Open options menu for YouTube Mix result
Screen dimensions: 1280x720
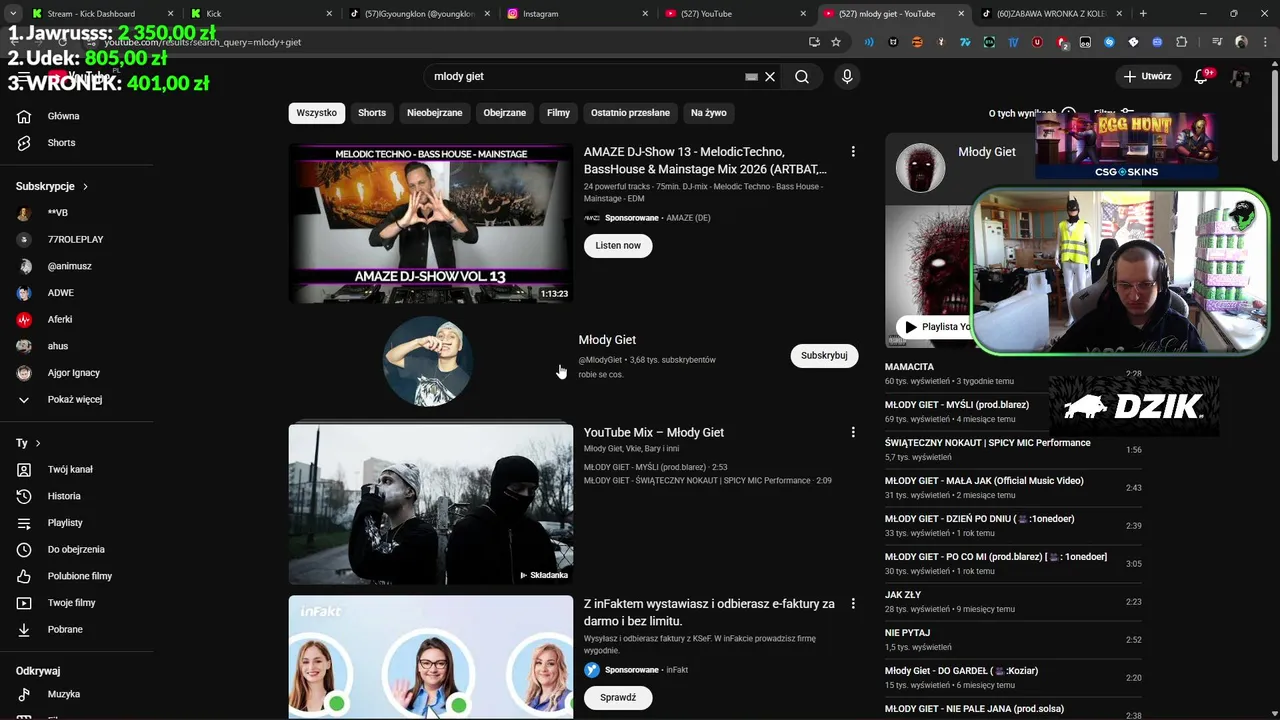853,432
